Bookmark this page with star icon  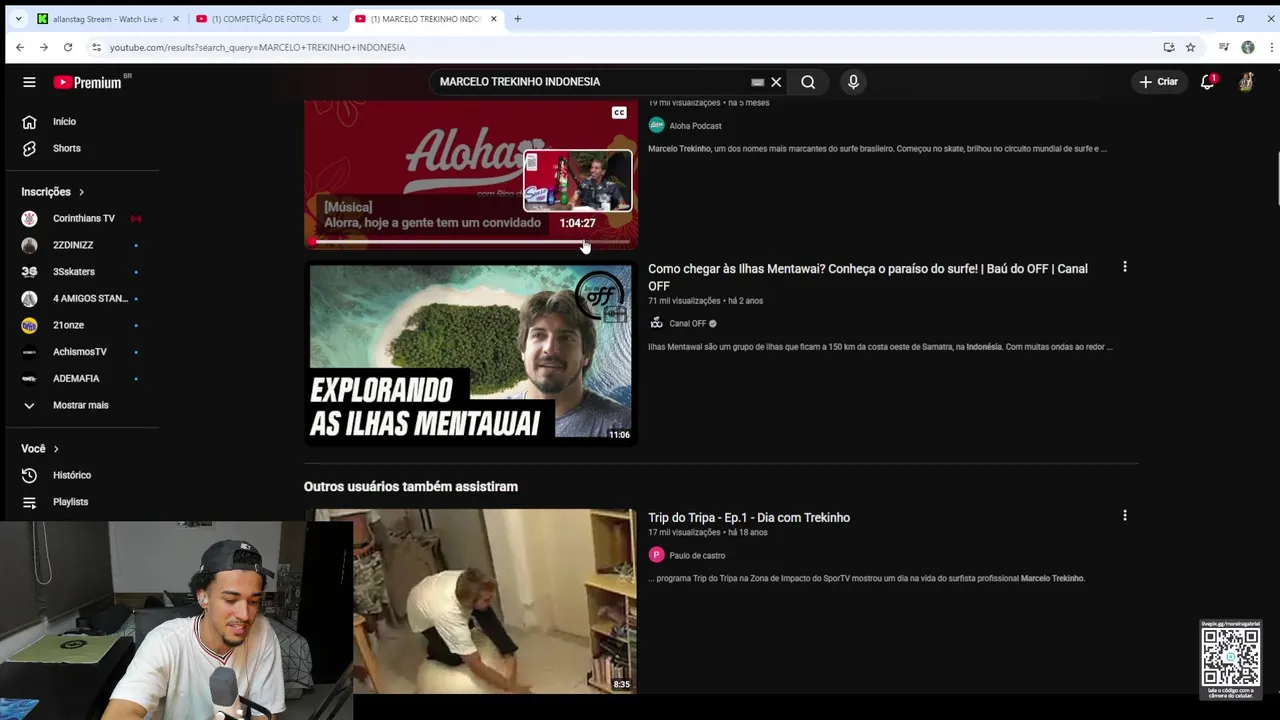[x=1190, y=47]
